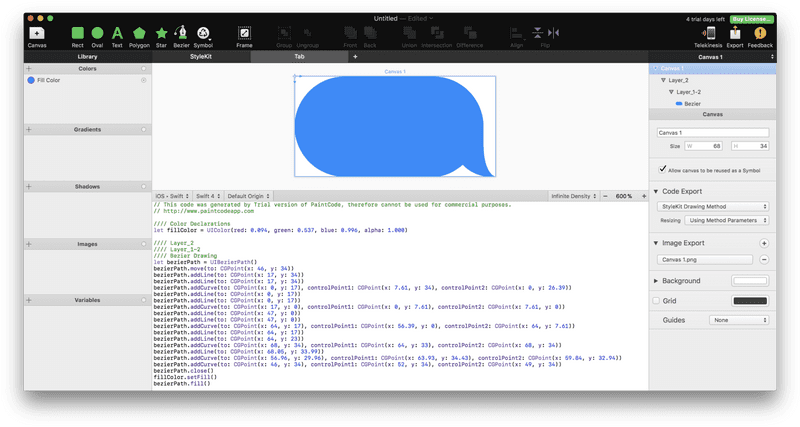The height and width of the screenshot is (427, 800).
Task: Collapse the Layer_2 tree item
Action: 663,79
